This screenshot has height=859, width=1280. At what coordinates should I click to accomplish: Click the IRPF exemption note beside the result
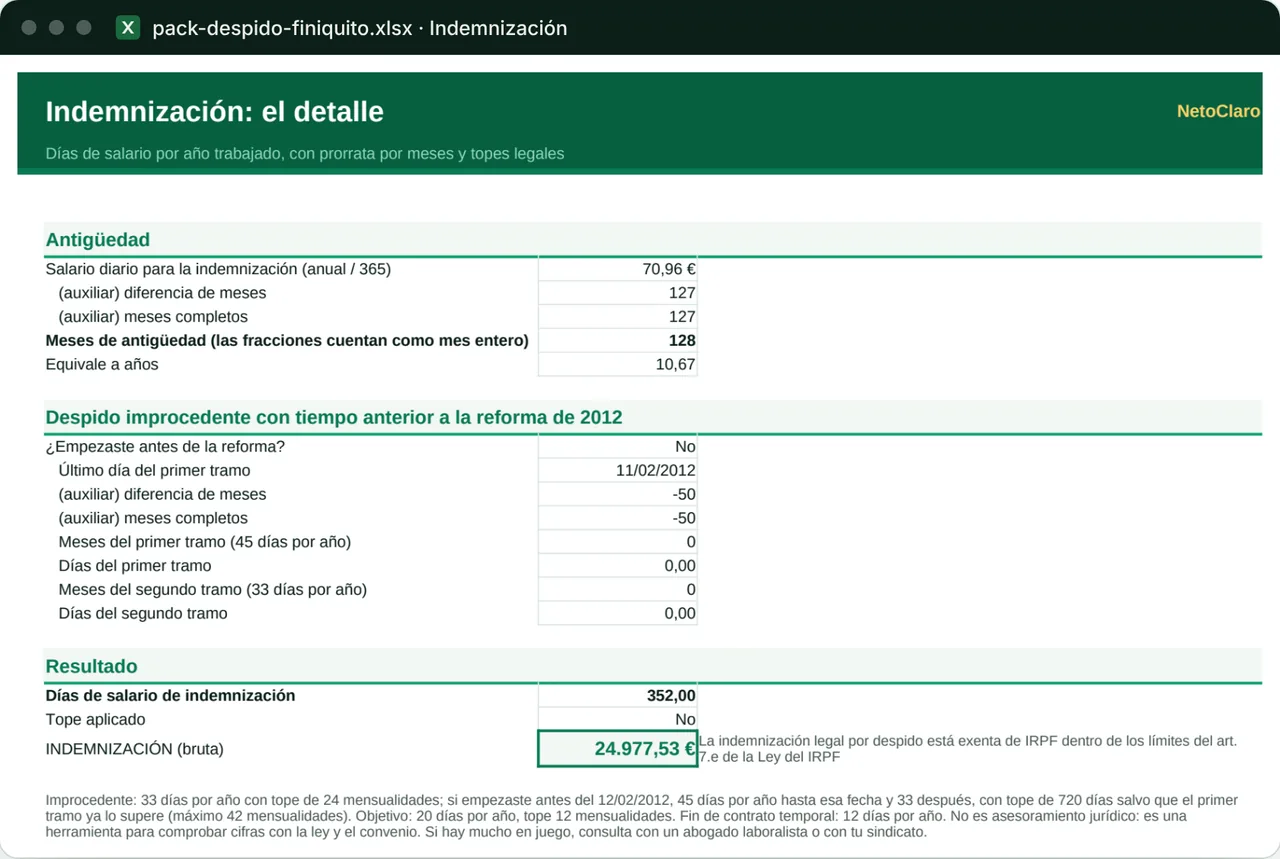pos(968,749)
